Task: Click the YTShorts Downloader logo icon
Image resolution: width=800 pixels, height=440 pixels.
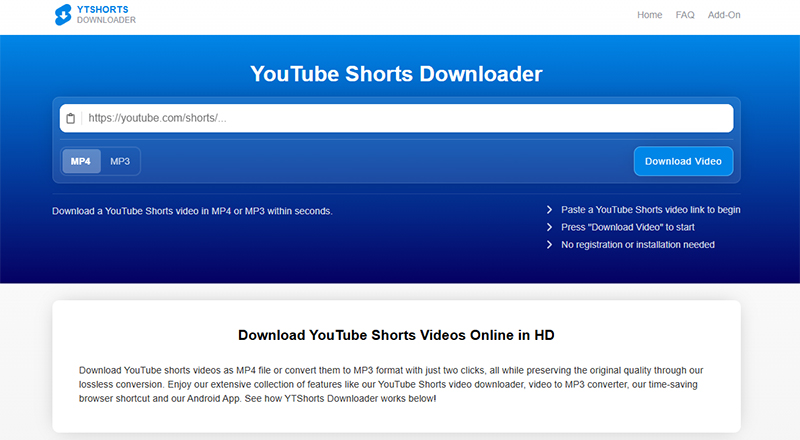Action: [x=63, y=15]
